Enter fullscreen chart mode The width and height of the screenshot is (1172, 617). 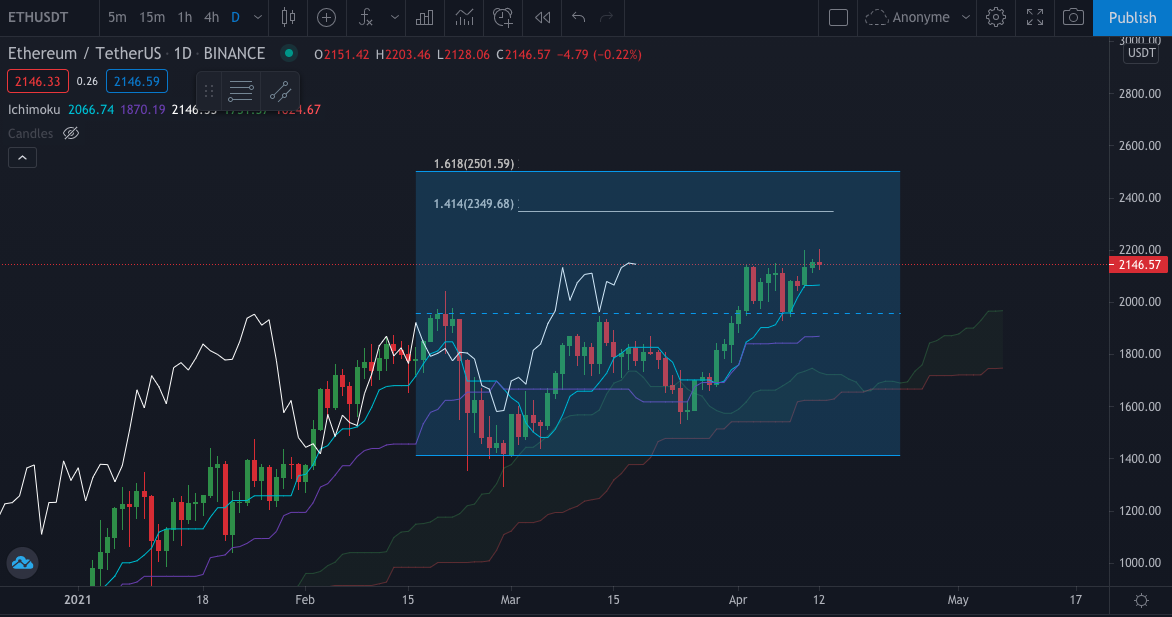point(1035,17)
